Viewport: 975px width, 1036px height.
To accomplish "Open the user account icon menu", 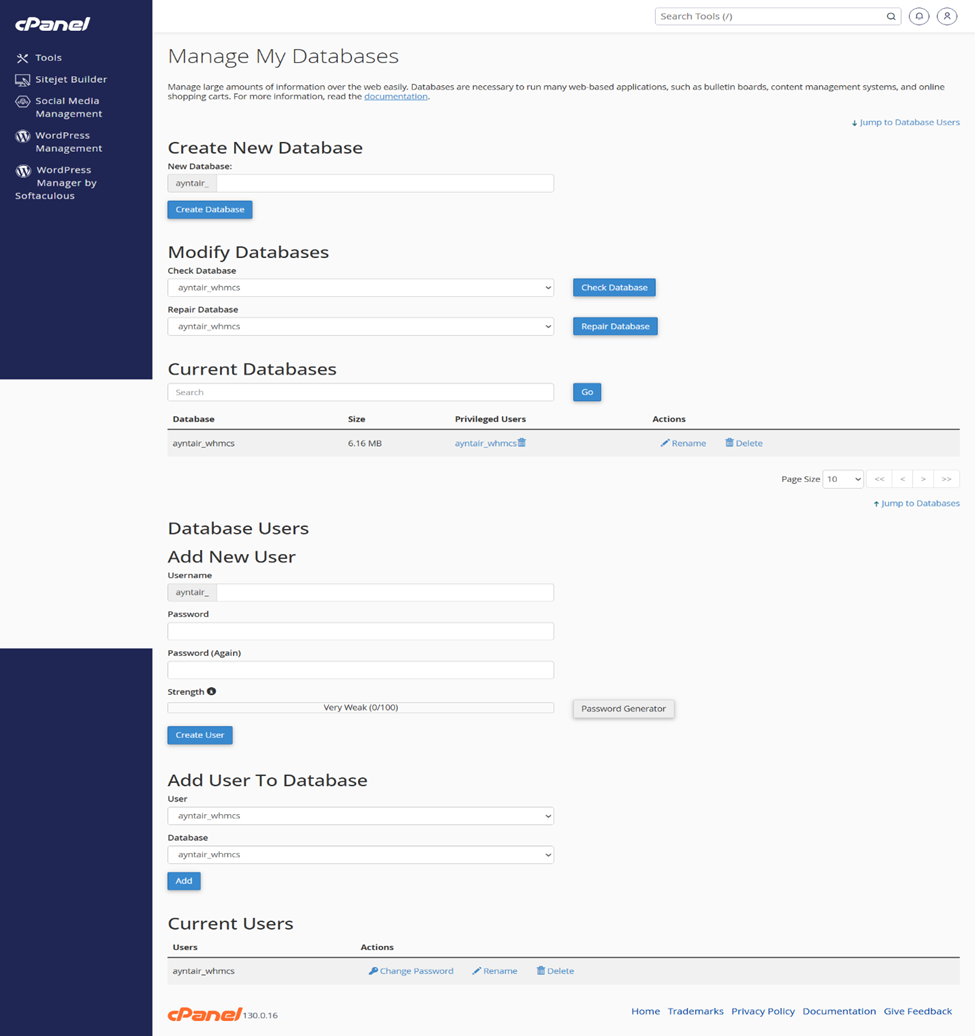I will pos(946,16).
